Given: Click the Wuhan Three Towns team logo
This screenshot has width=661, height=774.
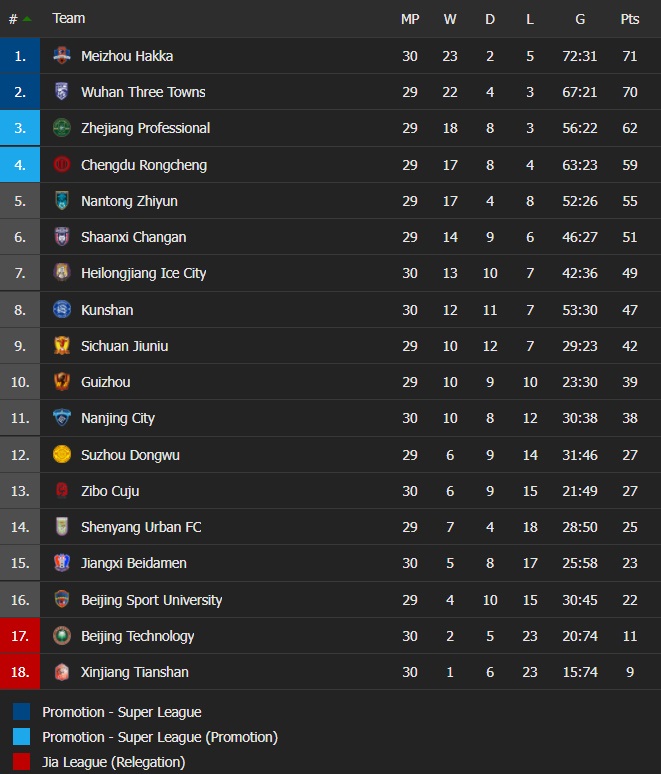Looking at the screenshot, I should (62, 92).
